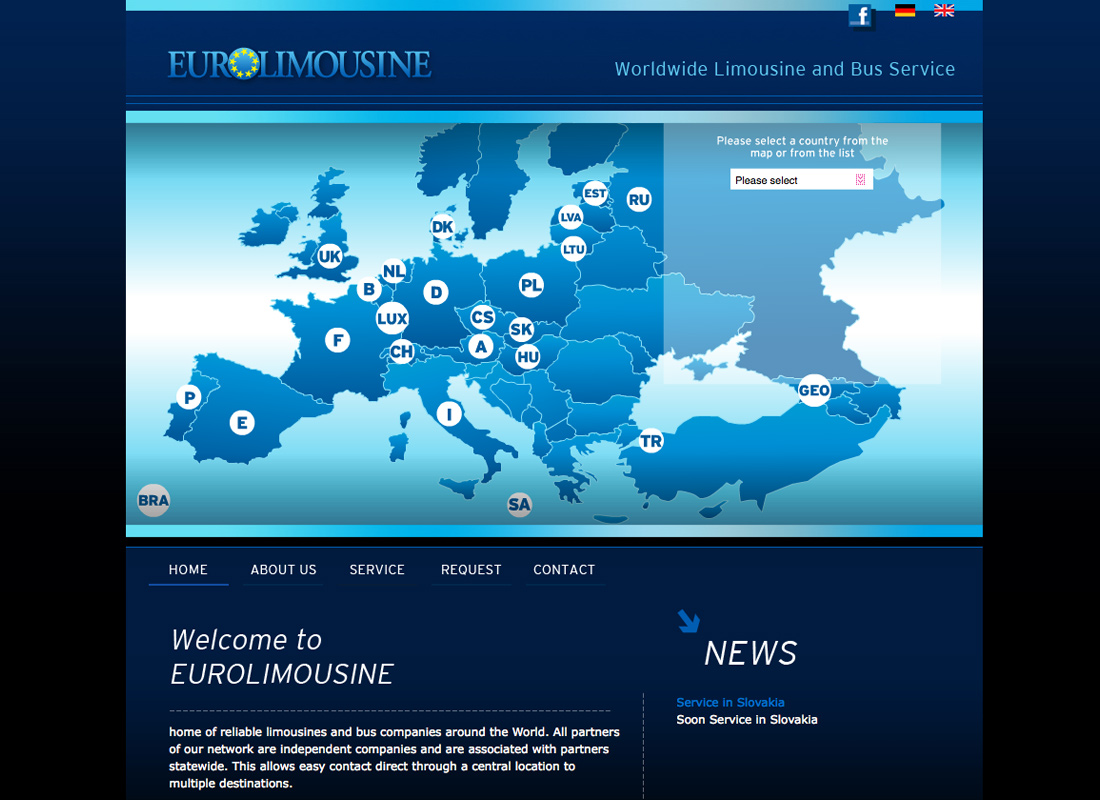Select the BRA marker on the map
The width and height of the screenshot is (1100, 800).
click(x=153, y=500)
